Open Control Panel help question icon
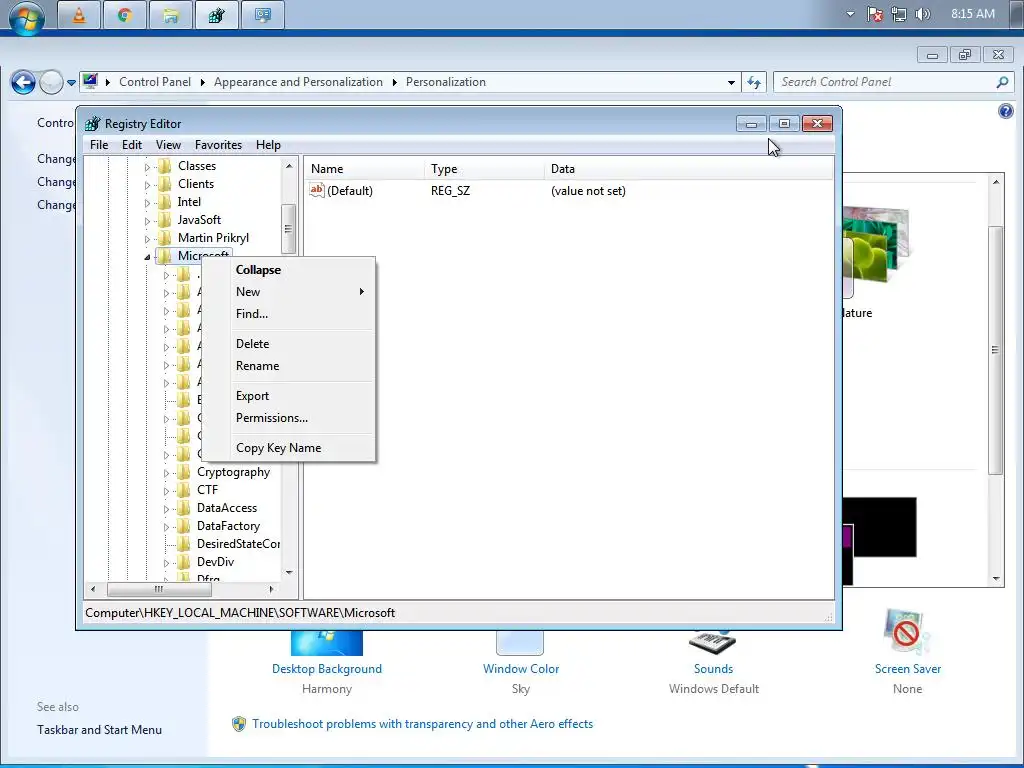1024x768 pixels. tap(1006, 111)
